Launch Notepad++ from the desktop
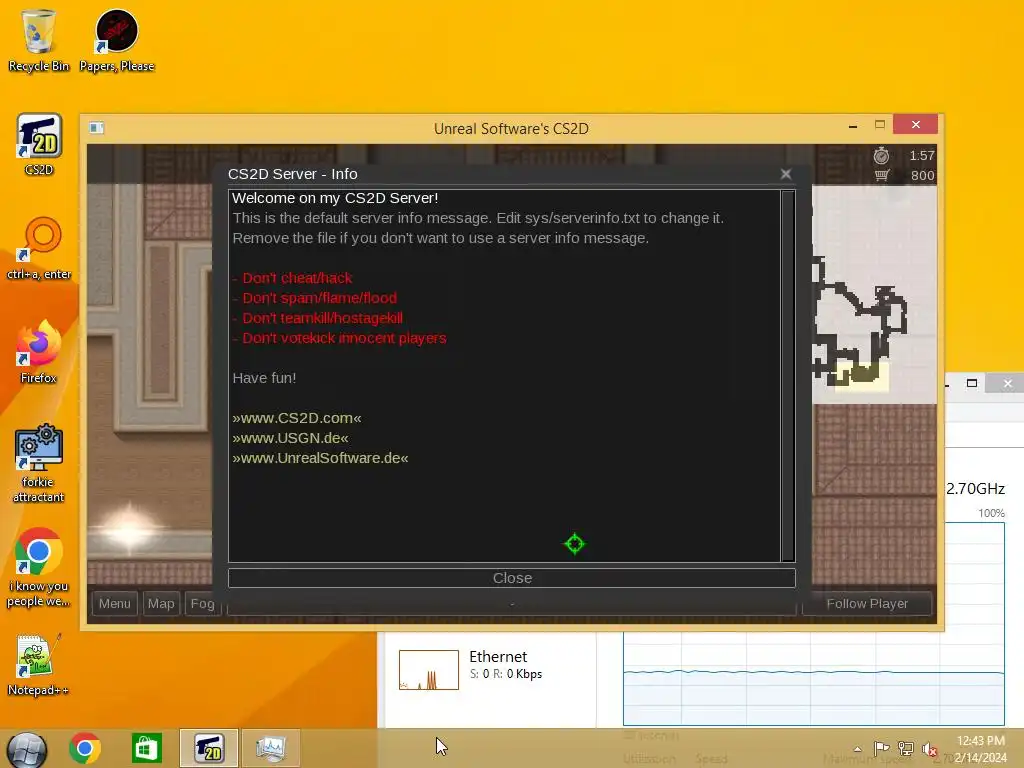Viewport: 1024px width, 768px height. 39,665
